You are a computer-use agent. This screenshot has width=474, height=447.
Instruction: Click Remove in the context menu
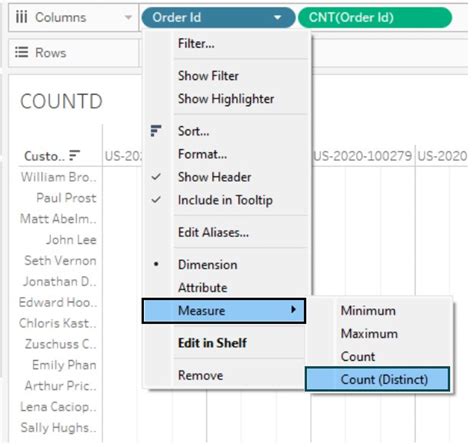point(224,375)
